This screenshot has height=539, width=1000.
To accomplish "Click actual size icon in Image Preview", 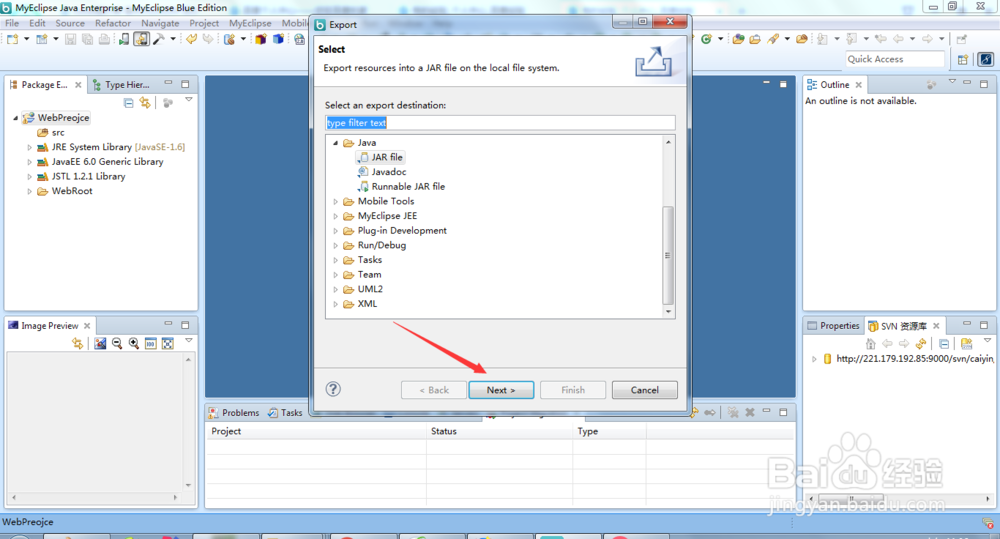I will click(151, 344).
